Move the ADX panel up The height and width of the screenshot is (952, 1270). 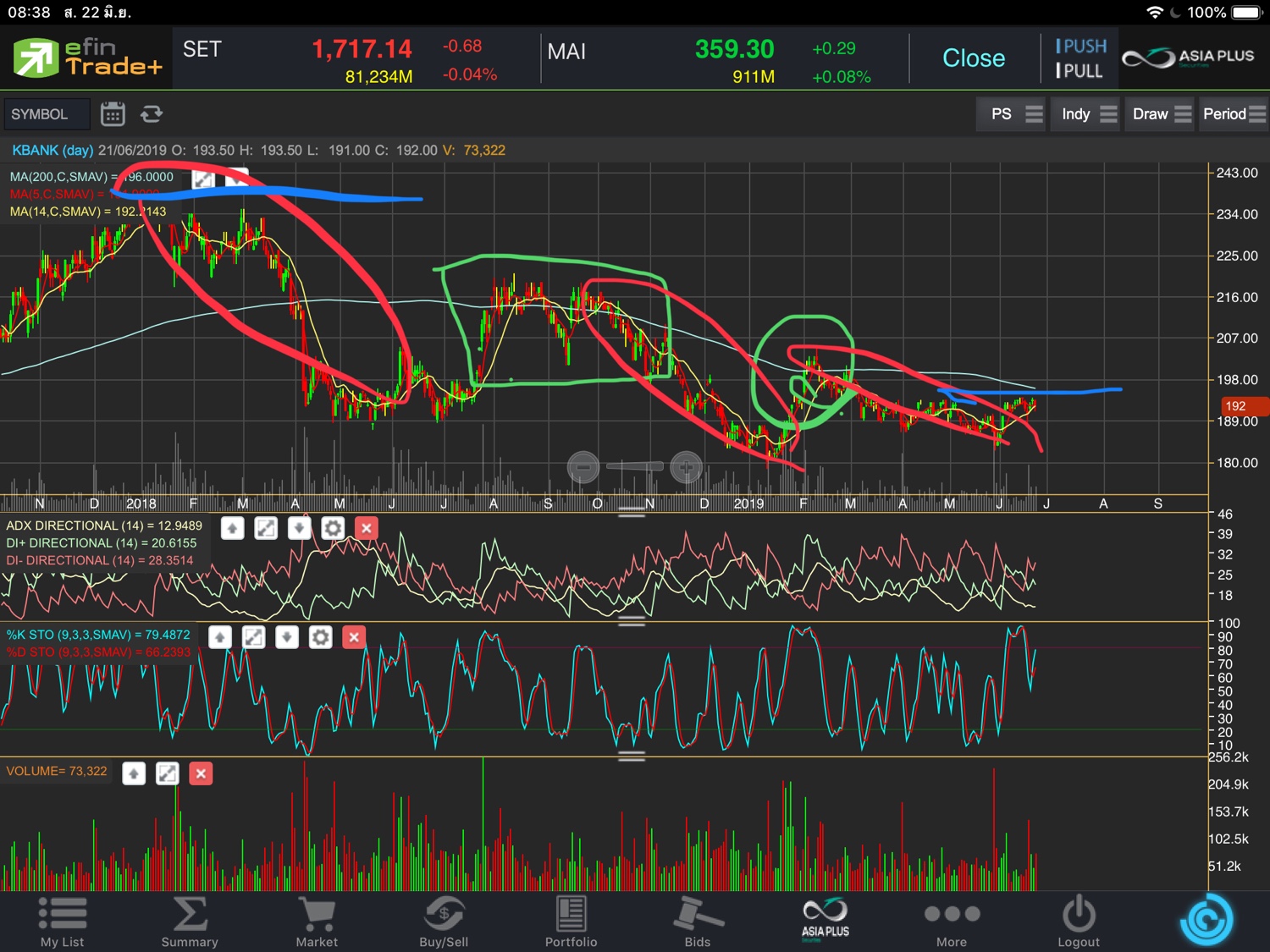232,529
